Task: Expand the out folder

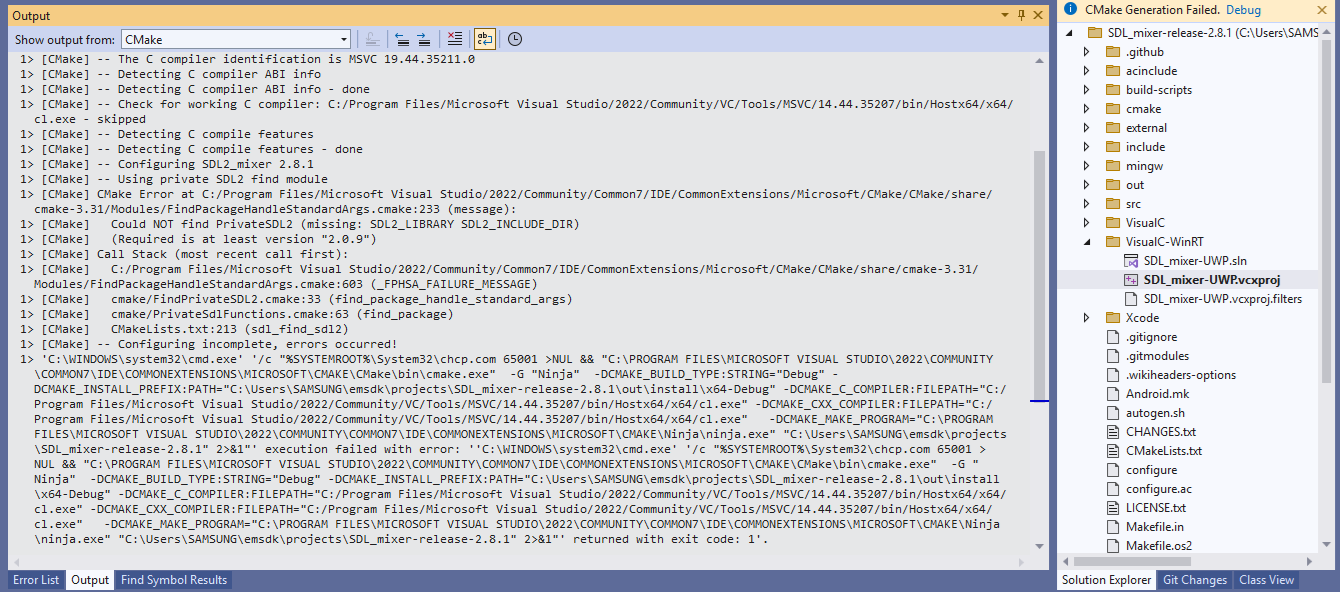Action: coord(1087,185)
